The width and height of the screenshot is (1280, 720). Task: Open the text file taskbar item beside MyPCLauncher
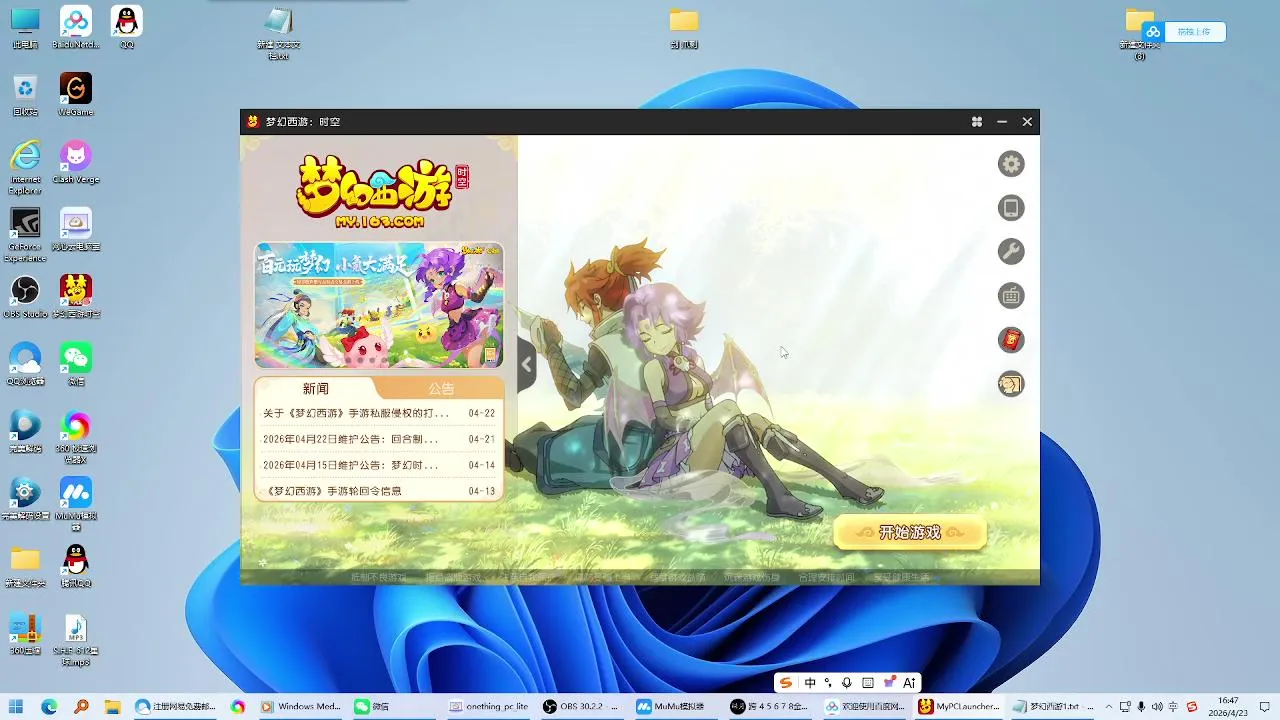click(1054, 706)
